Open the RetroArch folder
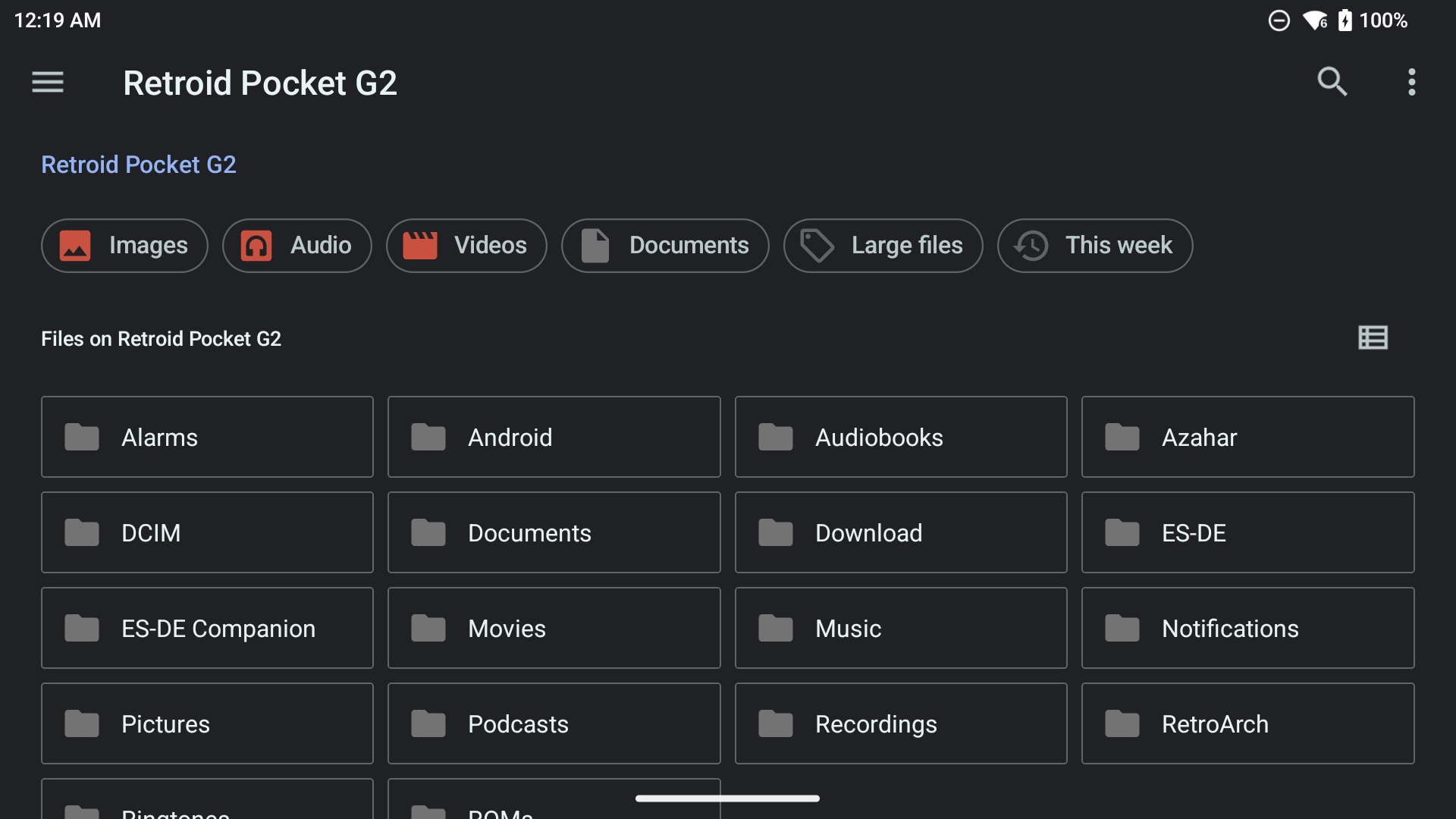The image size is (1456, 819). pyautogui.click(x=1247, y=723)
